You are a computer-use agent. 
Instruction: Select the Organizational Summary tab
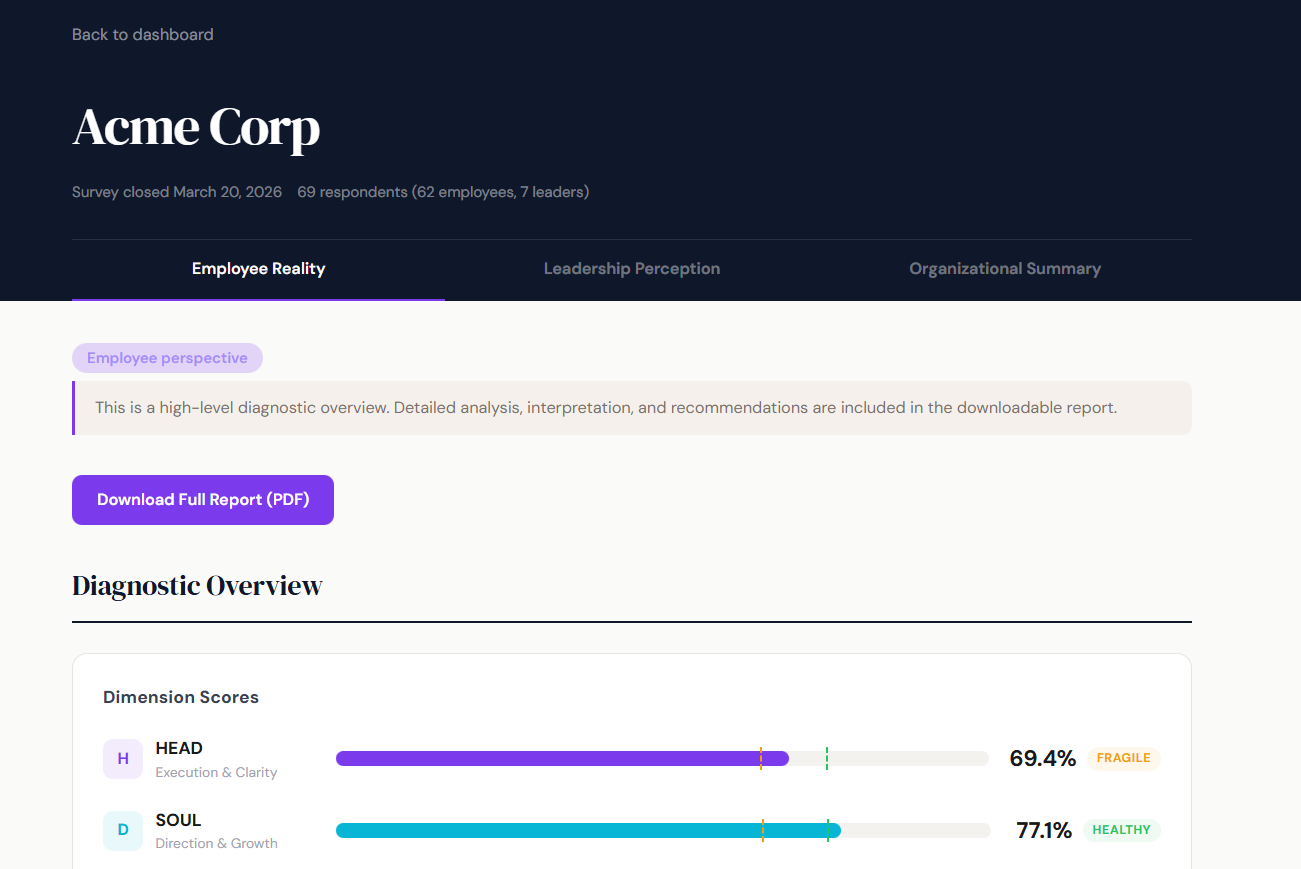click(1004, 269)
